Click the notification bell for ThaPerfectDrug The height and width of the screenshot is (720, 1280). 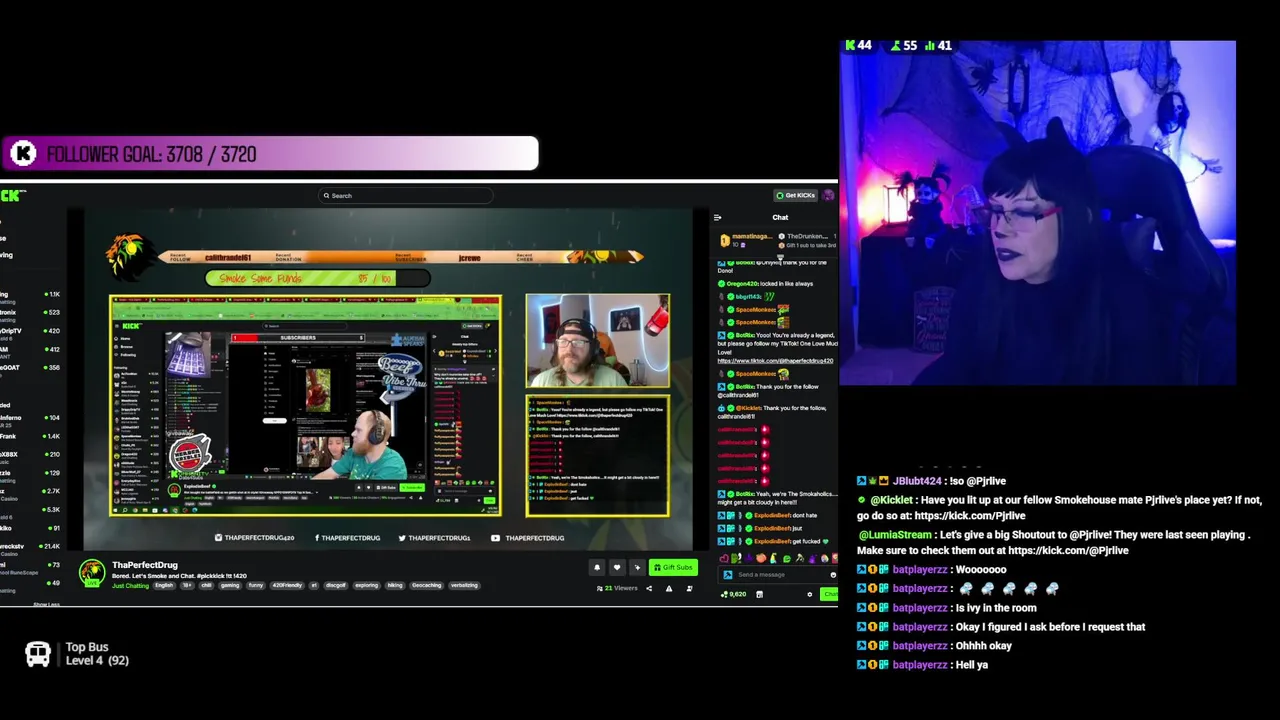[597, 567]
